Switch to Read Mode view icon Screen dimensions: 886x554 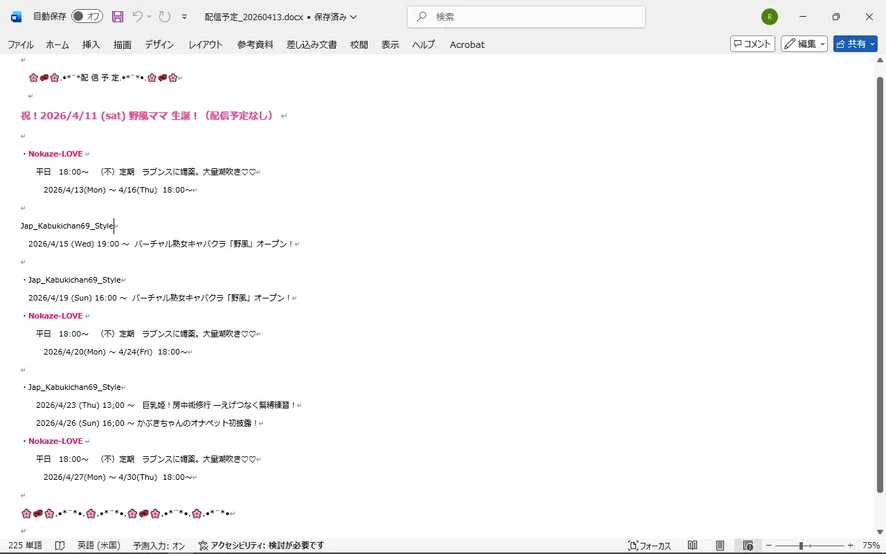coord(692,546)
